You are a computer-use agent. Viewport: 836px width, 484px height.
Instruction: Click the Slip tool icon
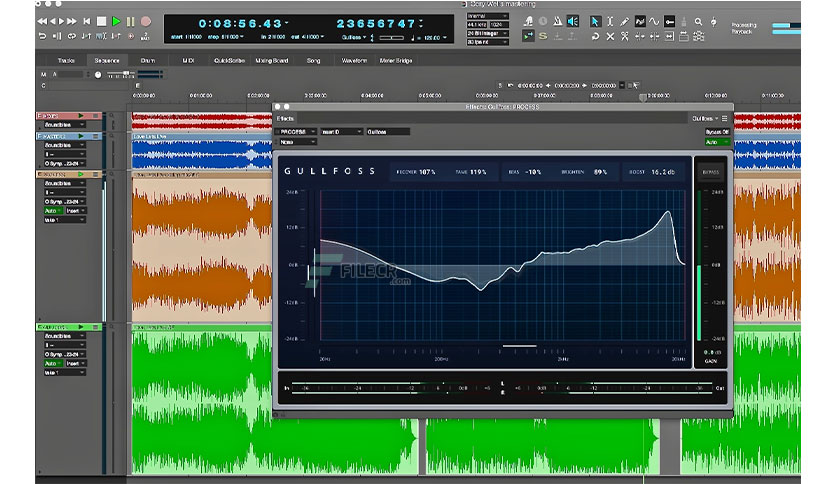669,36
